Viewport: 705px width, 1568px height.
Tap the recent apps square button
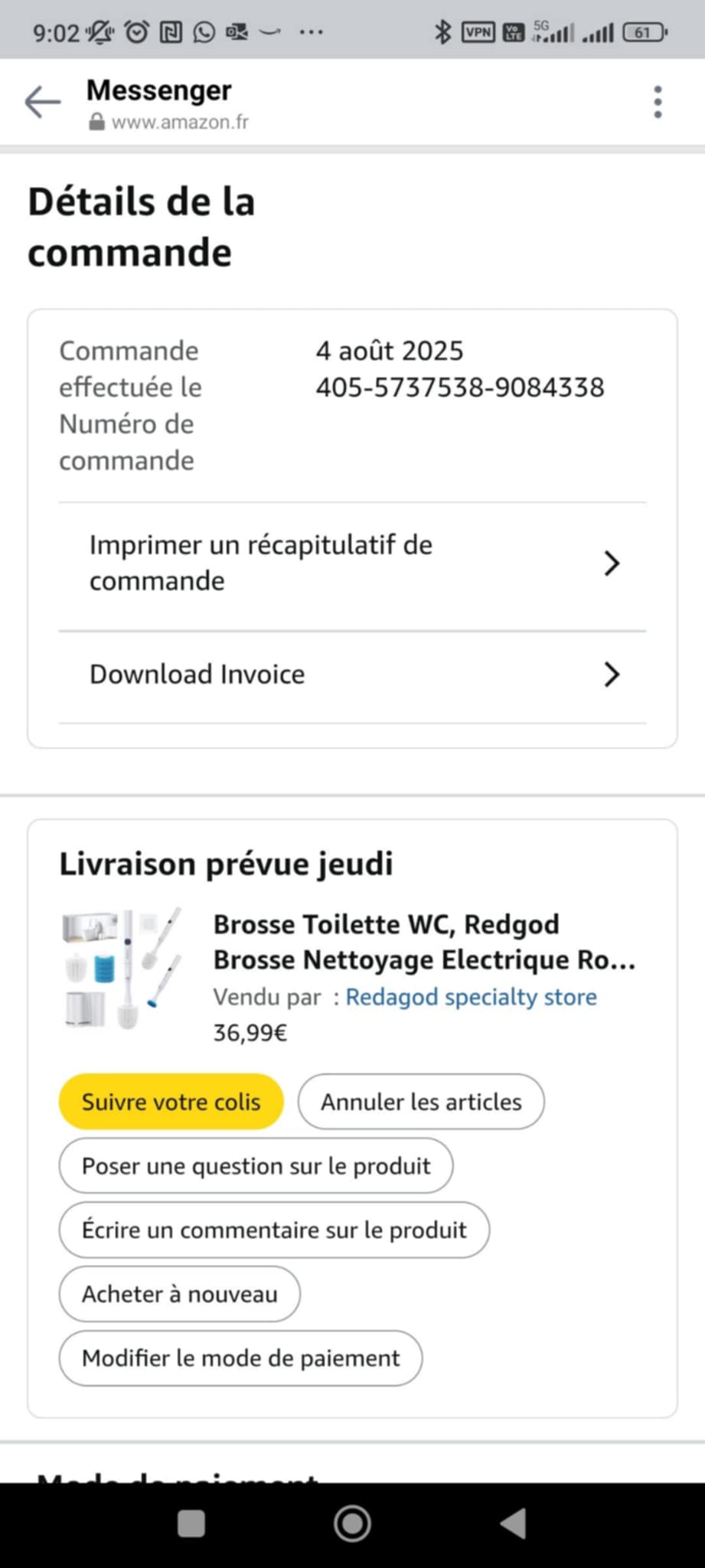click(191, 1524)
